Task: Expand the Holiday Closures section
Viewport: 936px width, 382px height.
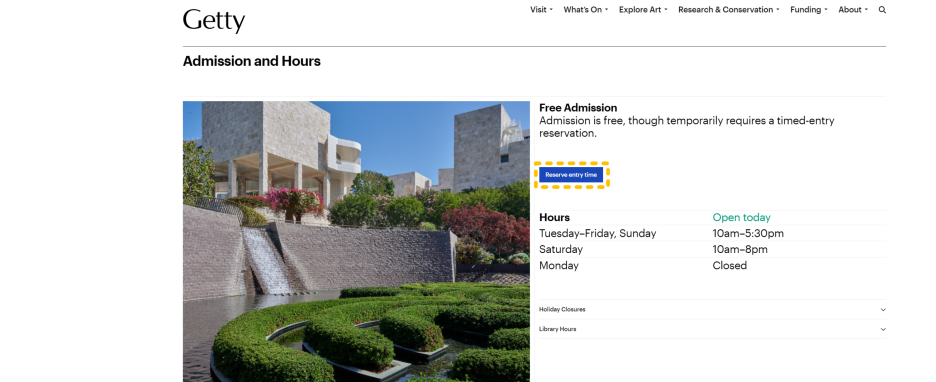Action: 712,309
